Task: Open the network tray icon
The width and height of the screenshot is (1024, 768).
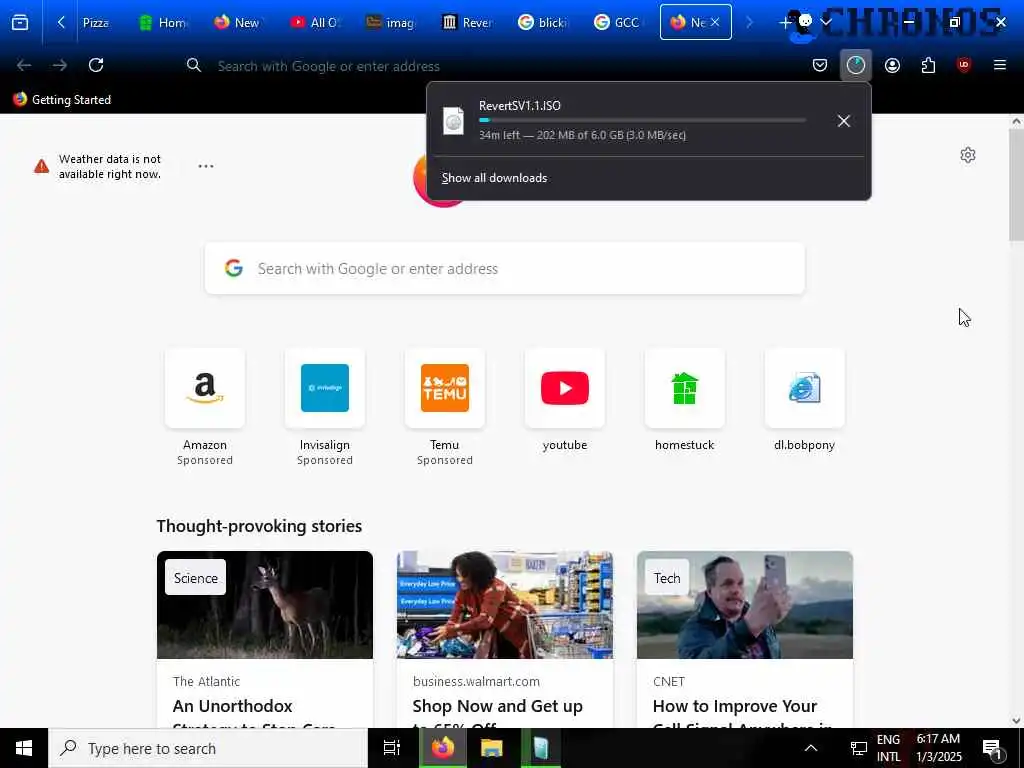Action: point(858,748)
